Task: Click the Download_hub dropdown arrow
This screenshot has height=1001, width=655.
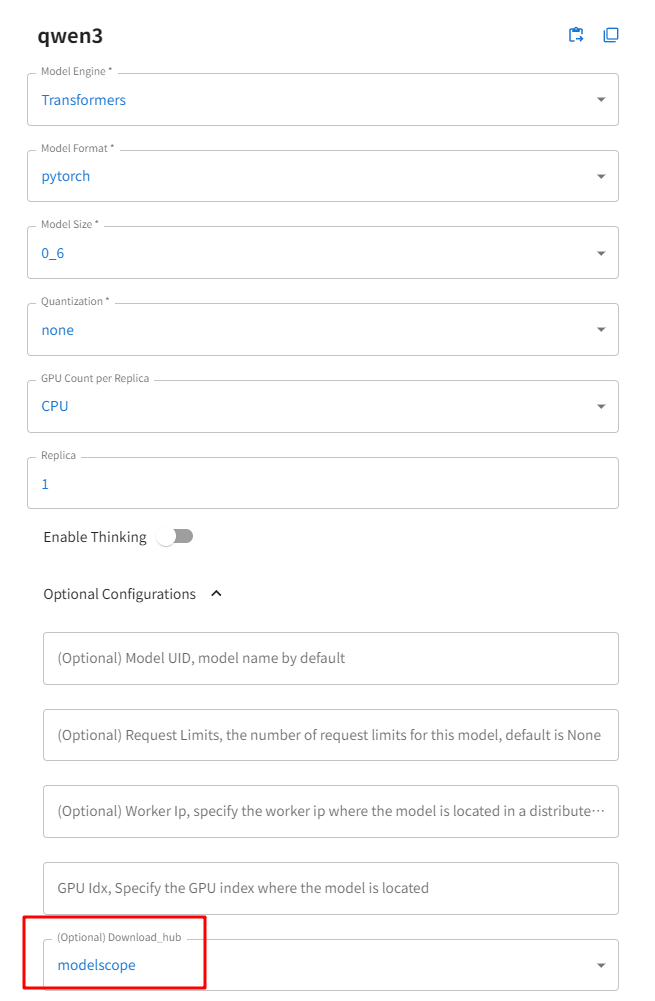Action: pos(600,966)
